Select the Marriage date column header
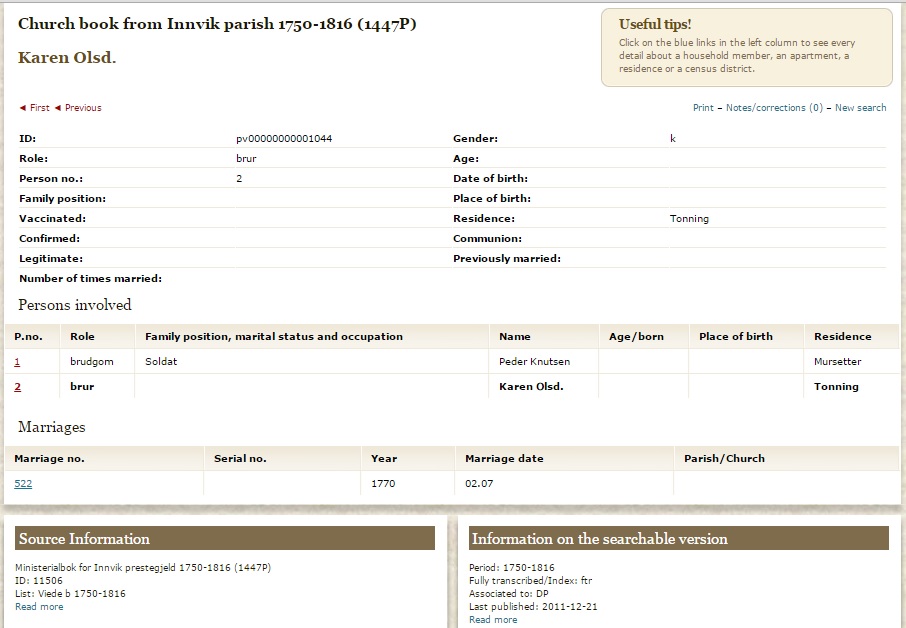The height and width of the screenshot is (628, 906). (x=504, y=458)
